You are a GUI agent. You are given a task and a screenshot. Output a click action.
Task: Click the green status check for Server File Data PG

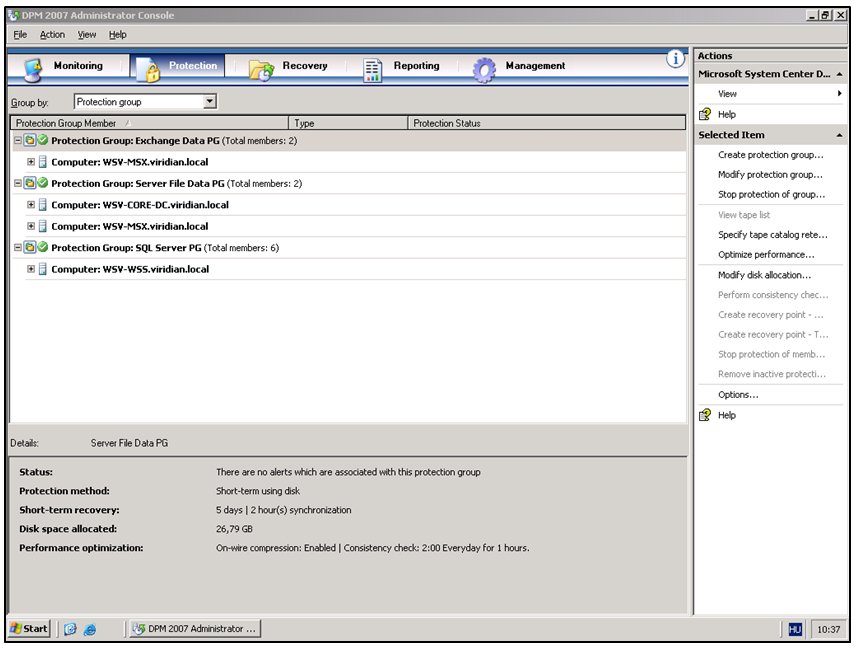43,183
